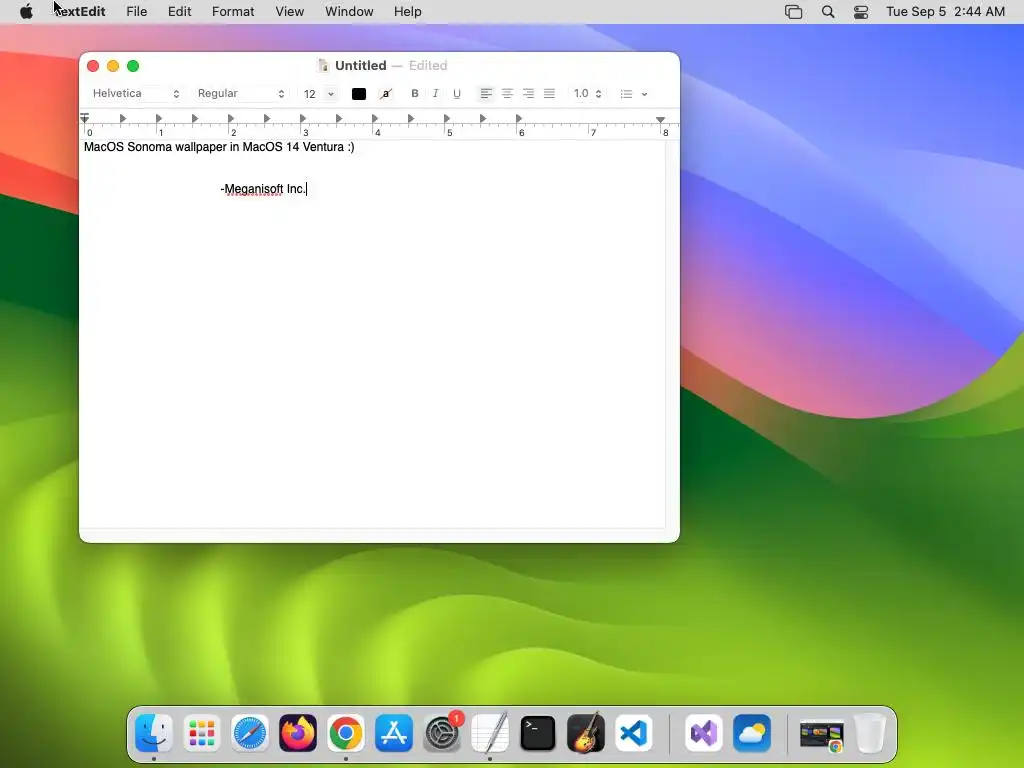The image size is (1024, 768).
Task: Open Control Center in menu bar
Action: click(861, 12)
